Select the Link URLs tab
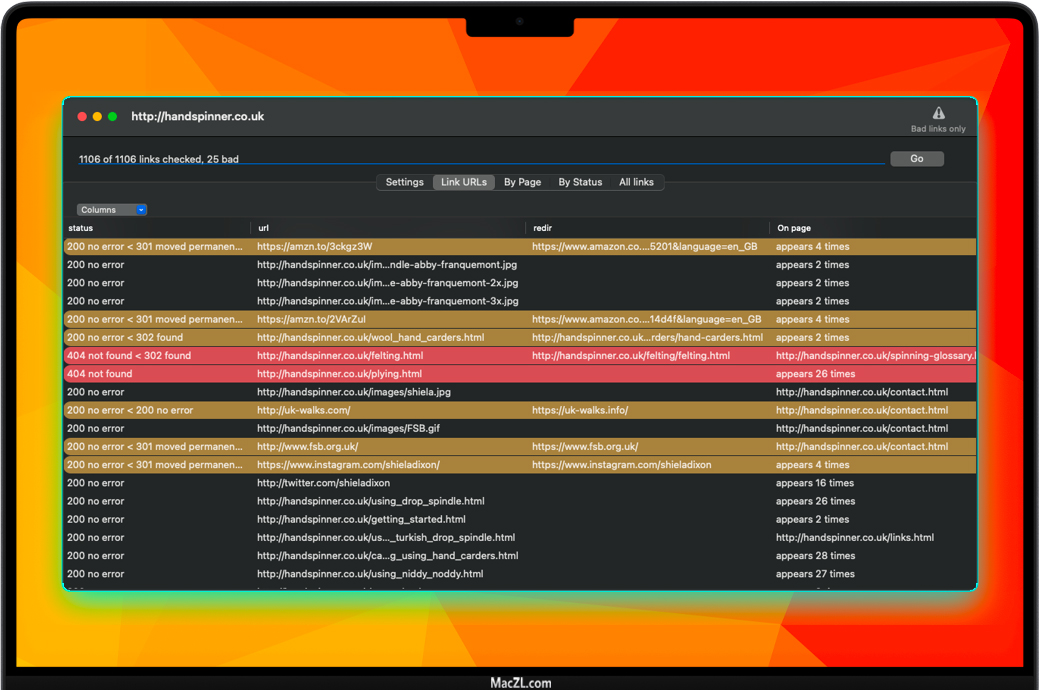The height and width of the screenshot is (690, 1040). [x=464, y=182]
